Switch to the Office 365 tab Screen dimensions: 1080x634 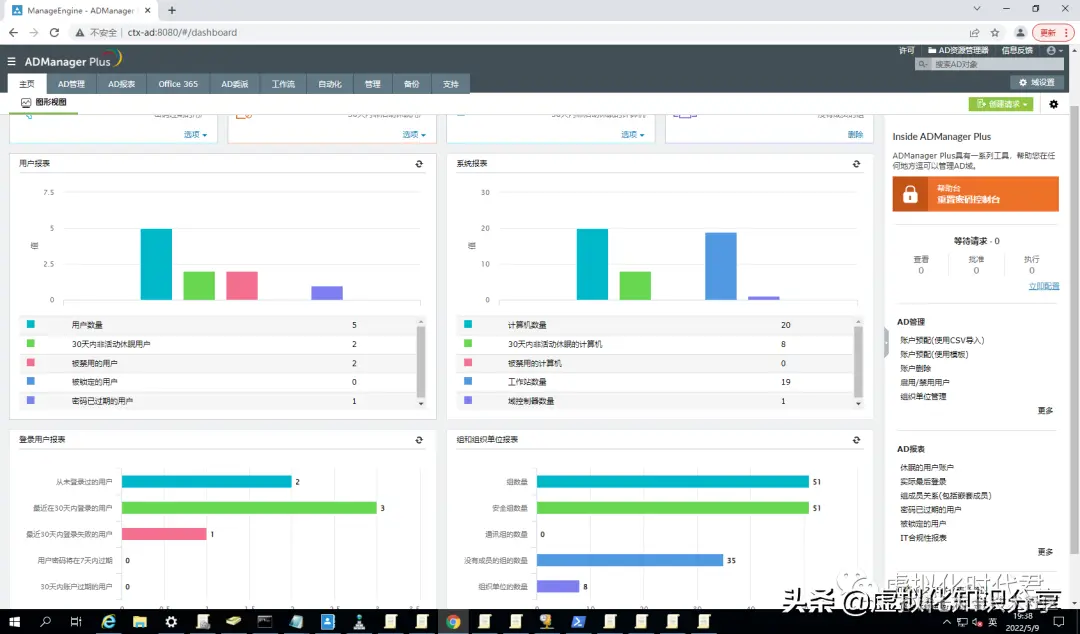coord(177,83)
